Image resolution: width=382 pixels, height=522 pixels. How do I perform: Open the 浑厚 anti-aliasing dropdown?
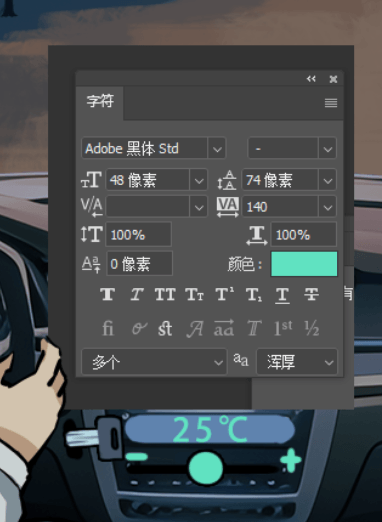click(x=297, y=362)
